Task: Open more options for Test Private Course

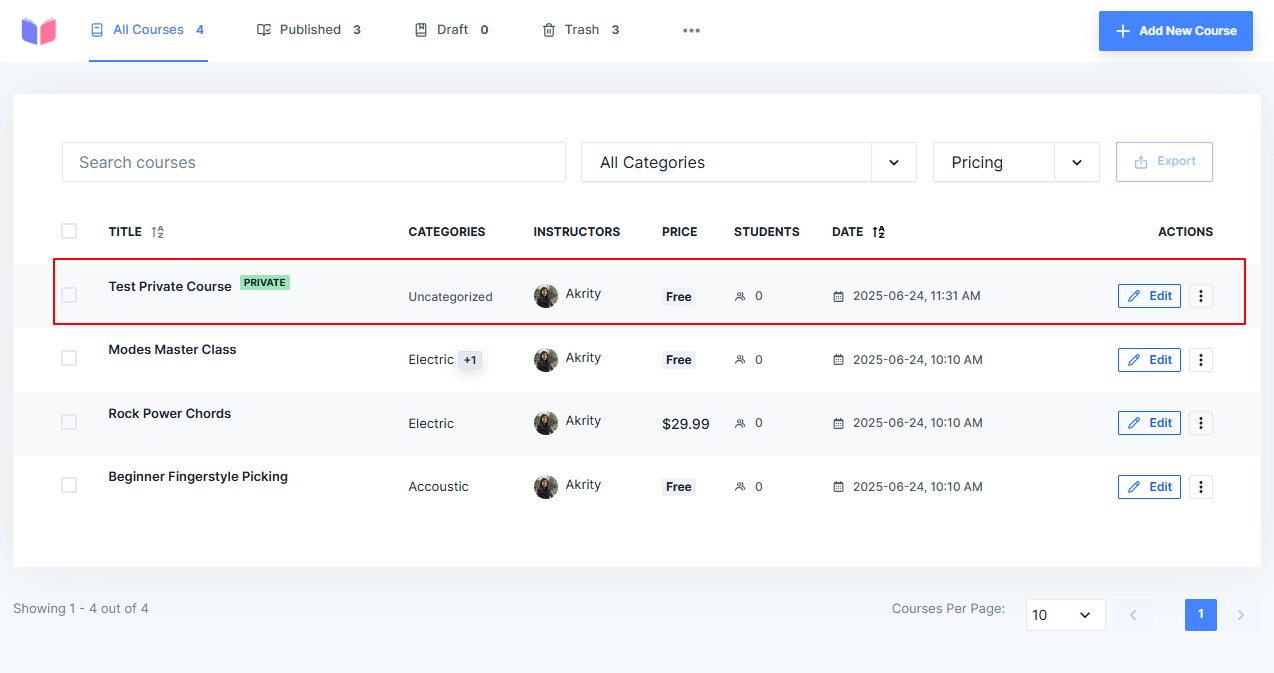Action: pos(1201,296)
